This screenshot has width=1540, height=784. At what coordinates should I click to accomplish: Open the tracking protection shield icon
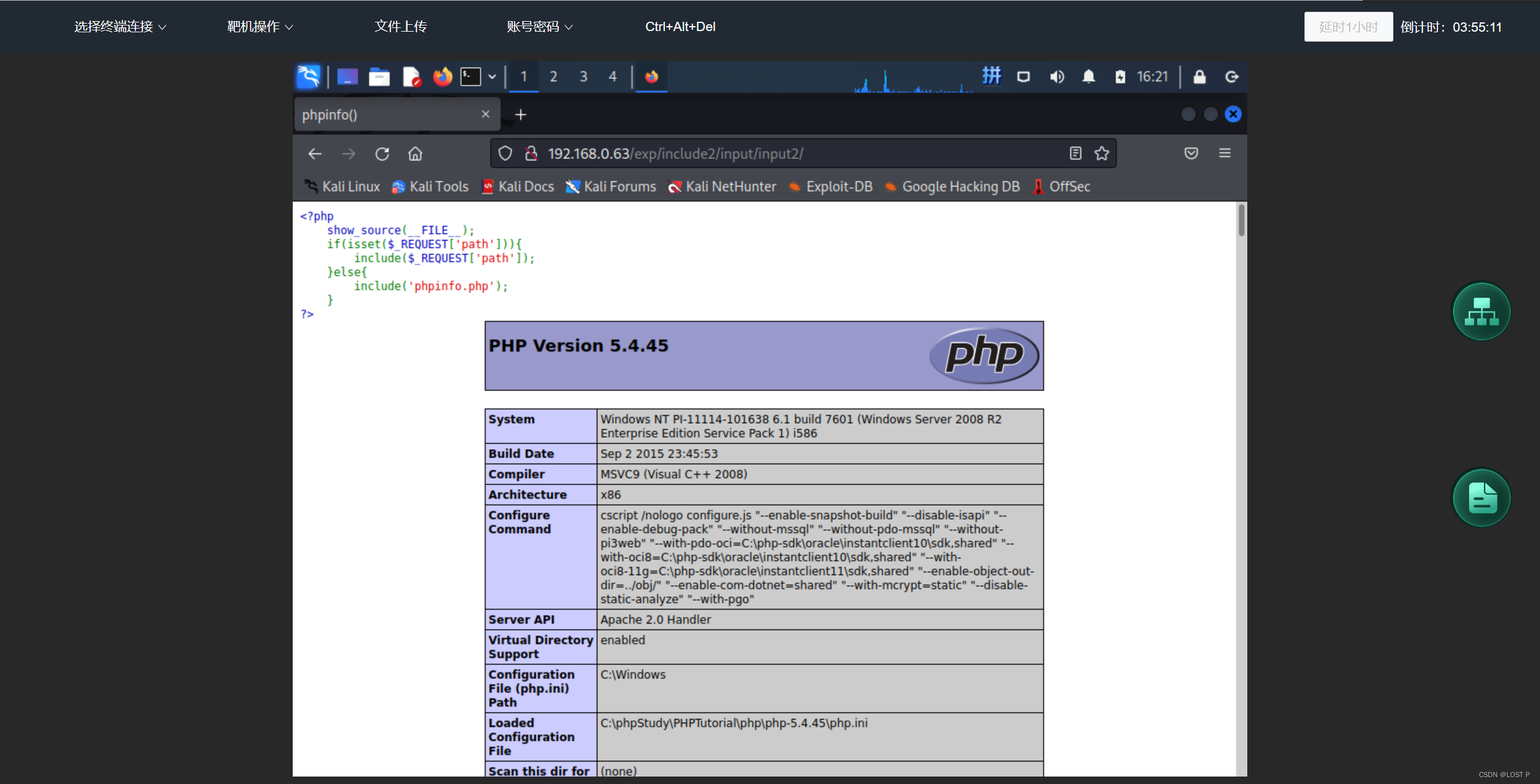pos(505,153)
